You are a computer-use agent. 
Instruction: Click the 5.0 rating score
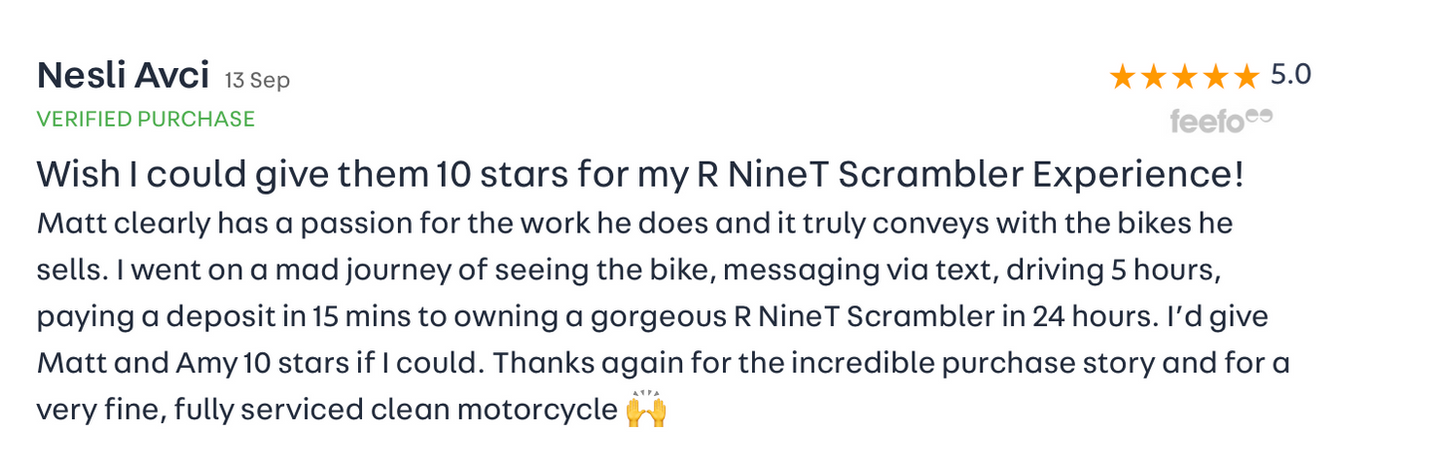(x=1290, y=75)
